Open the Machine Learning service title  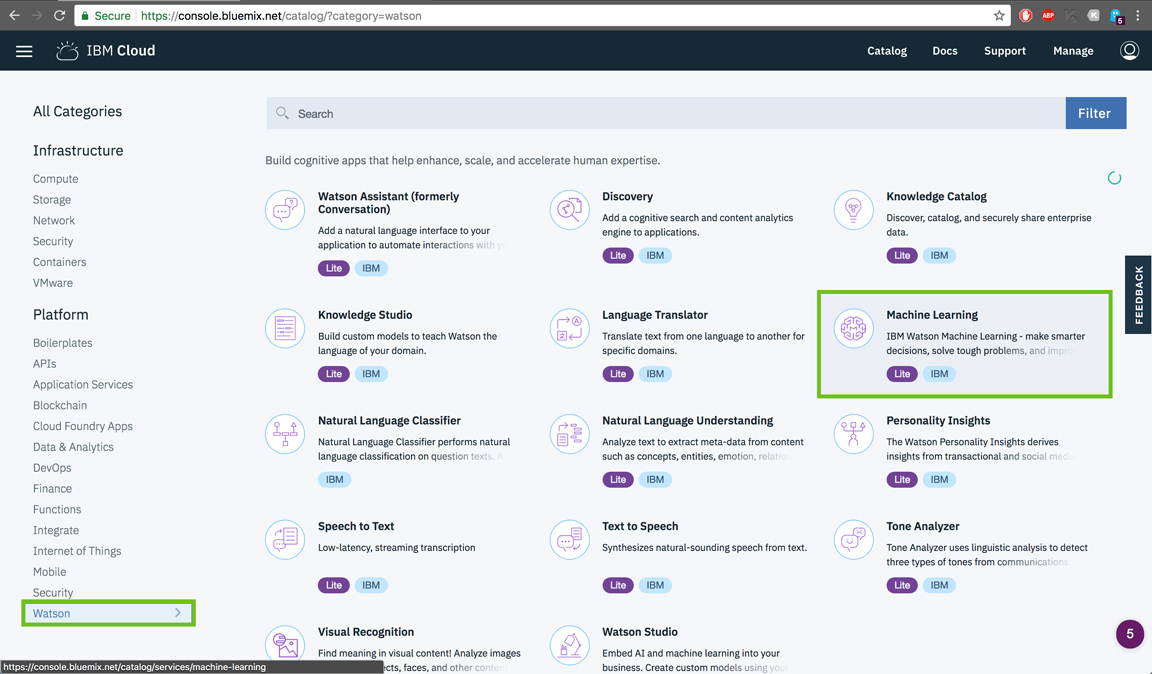[x=932, y=315]
